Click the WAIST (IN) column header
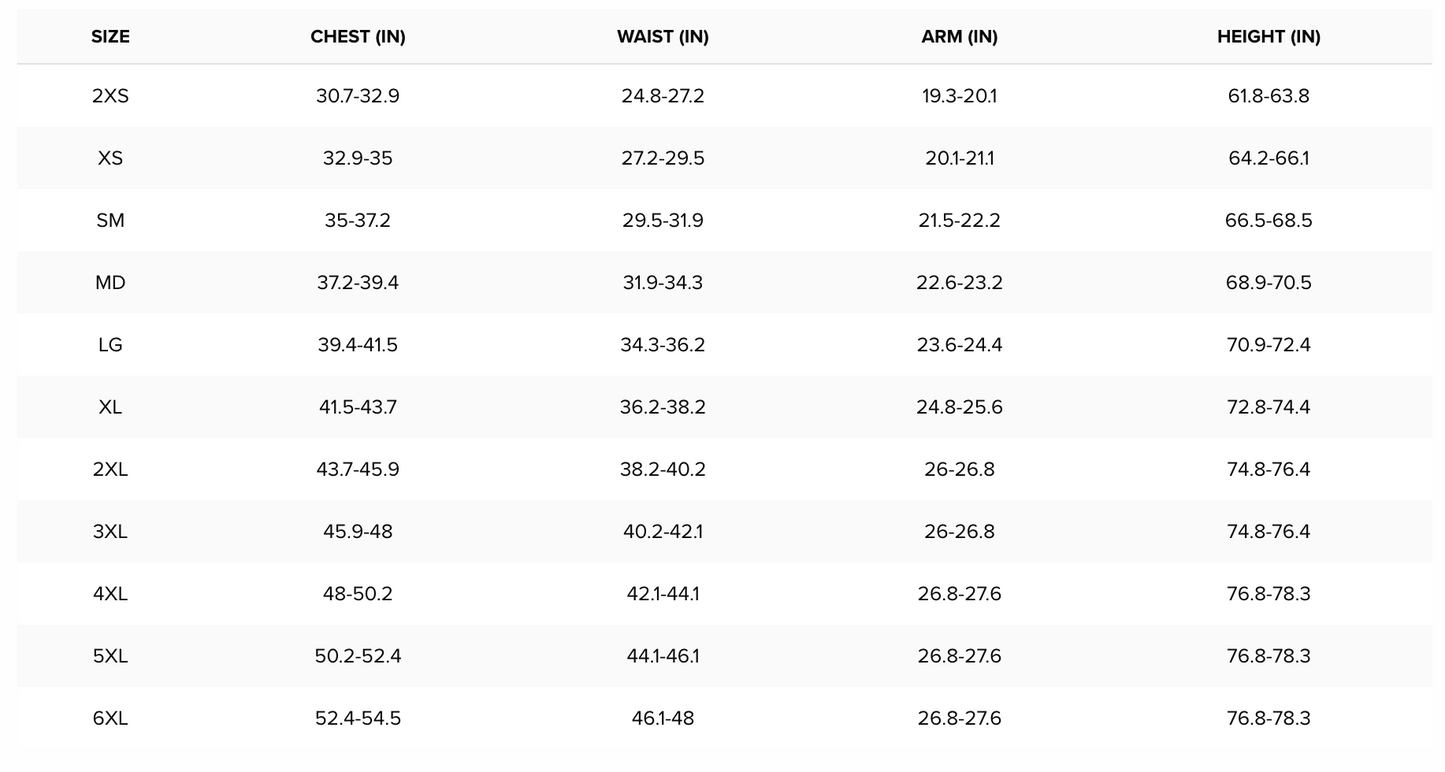 click(x=663, y=37)
